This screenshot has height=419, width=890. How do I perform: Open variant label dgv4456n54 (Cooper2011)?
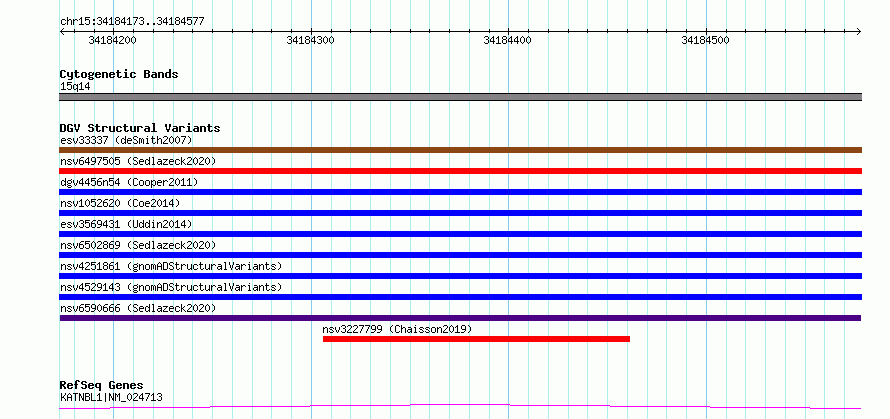(129, 182)
